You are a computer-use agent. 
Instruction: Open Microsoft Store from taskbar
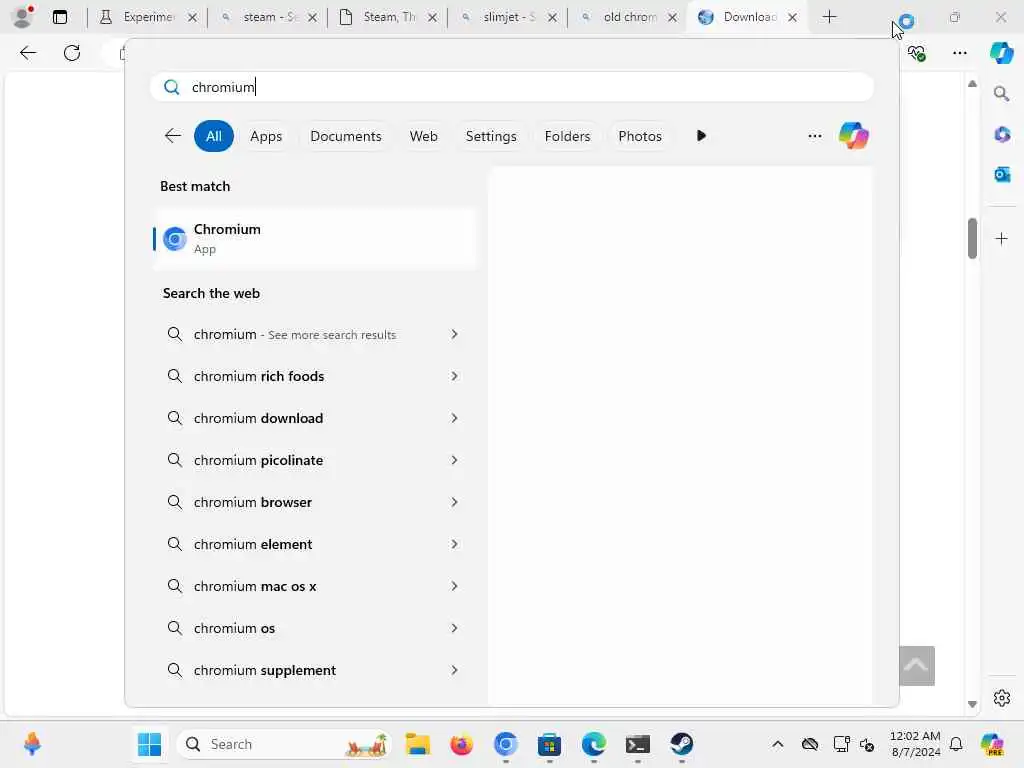[x=549, y=744]
